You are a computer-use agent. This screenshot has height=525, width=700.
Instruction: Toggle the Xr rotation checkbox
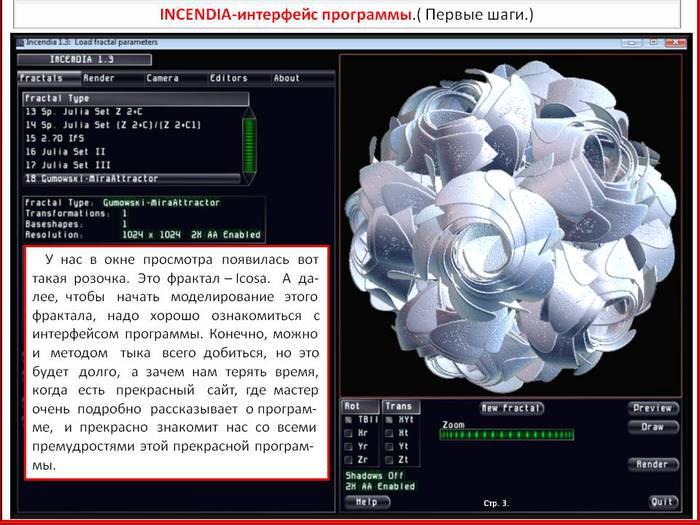coord(349,433)
